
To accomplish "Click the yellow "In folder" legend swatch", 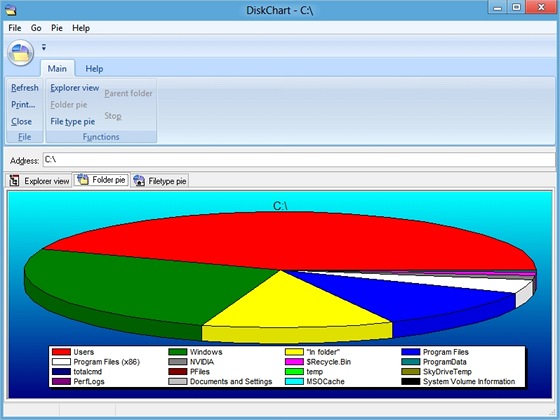I will point(294,352).
